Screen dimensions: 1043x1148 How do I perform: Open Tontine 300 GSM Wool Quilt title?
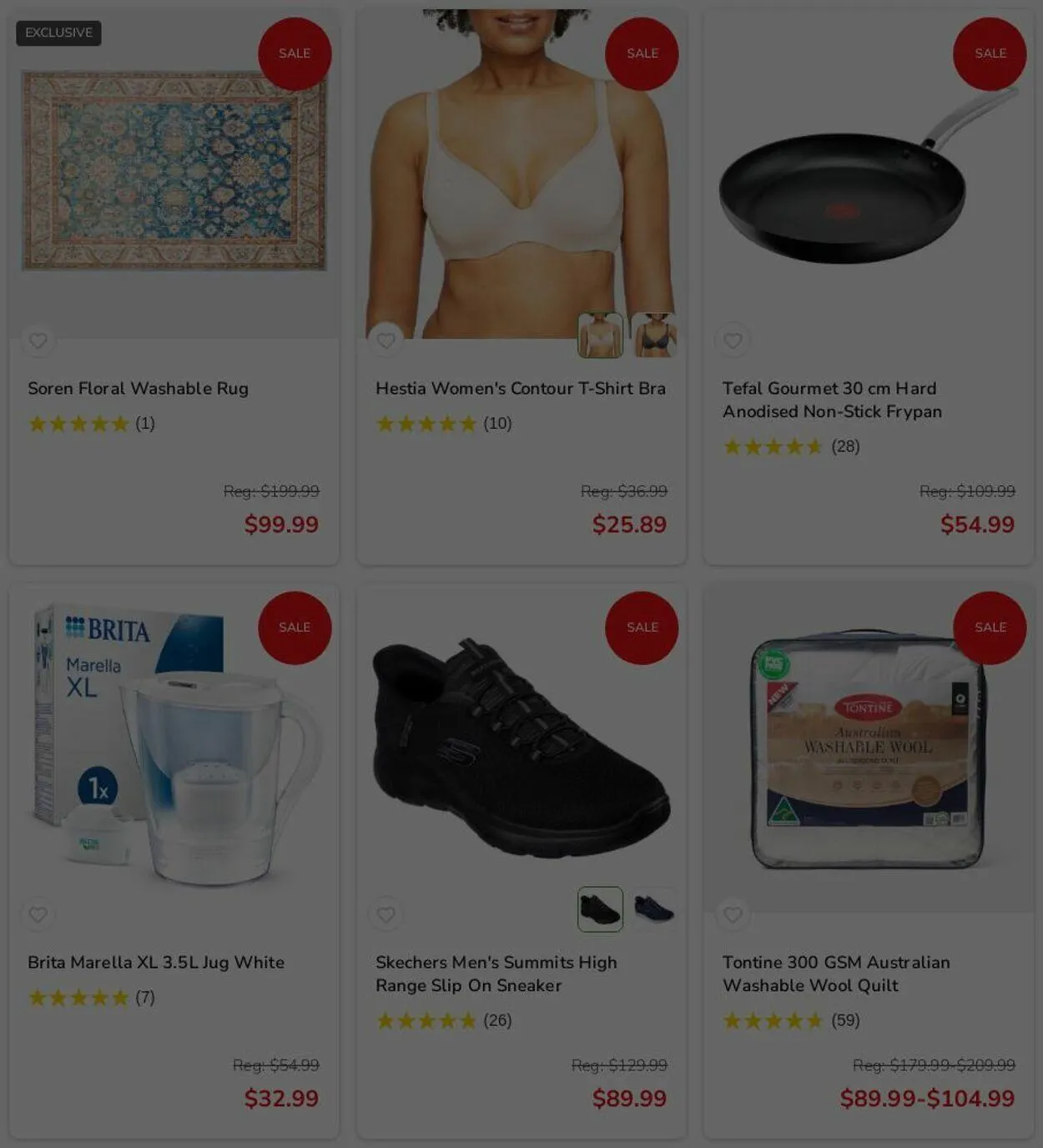[x=836, y=974]
